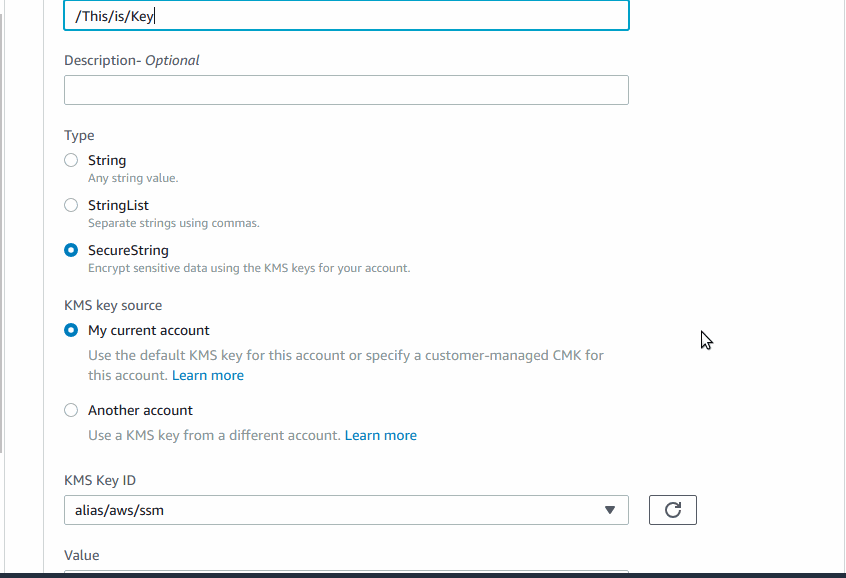This screenshot has width=846, height=578.
Task: Click the 'KMS Key ID' label
Action: [x=100, y=480]
